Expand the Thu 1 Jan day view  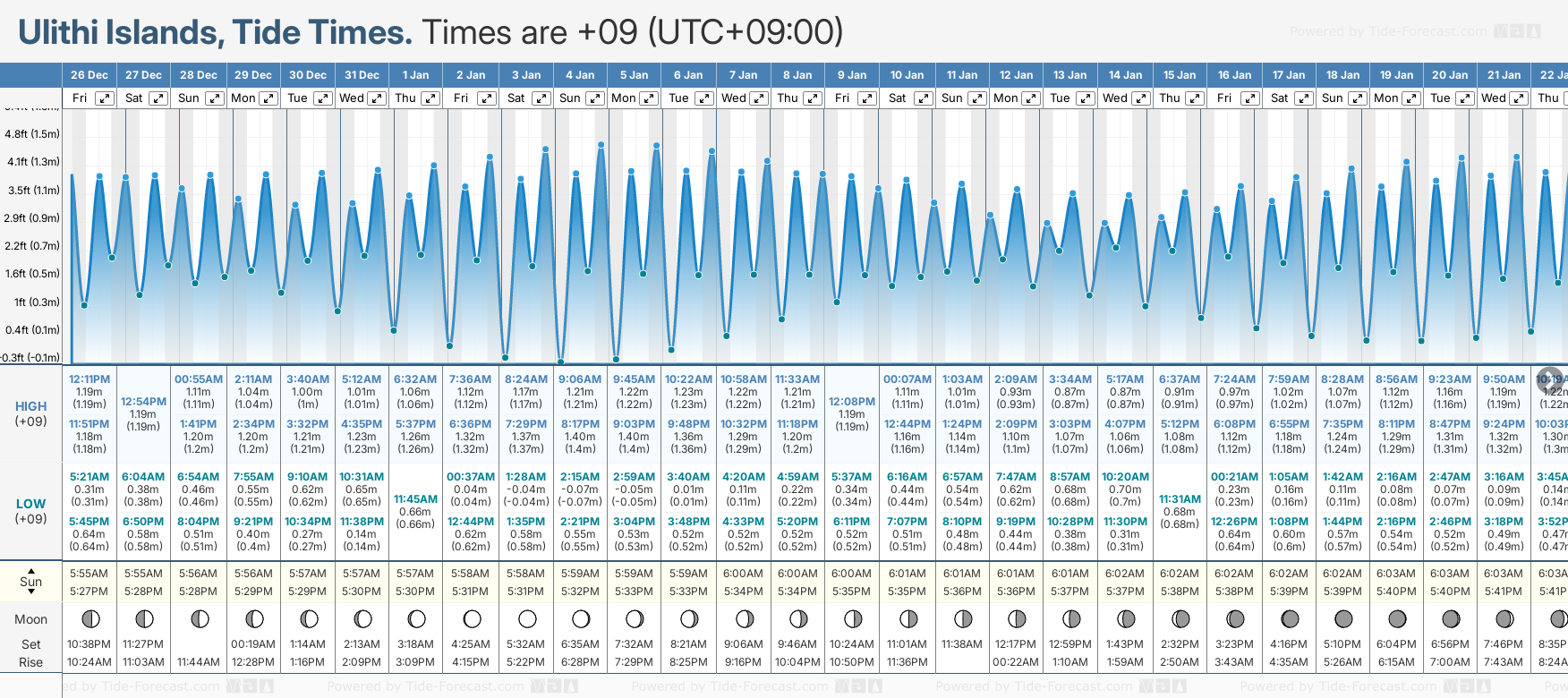(x=430, y=98)
